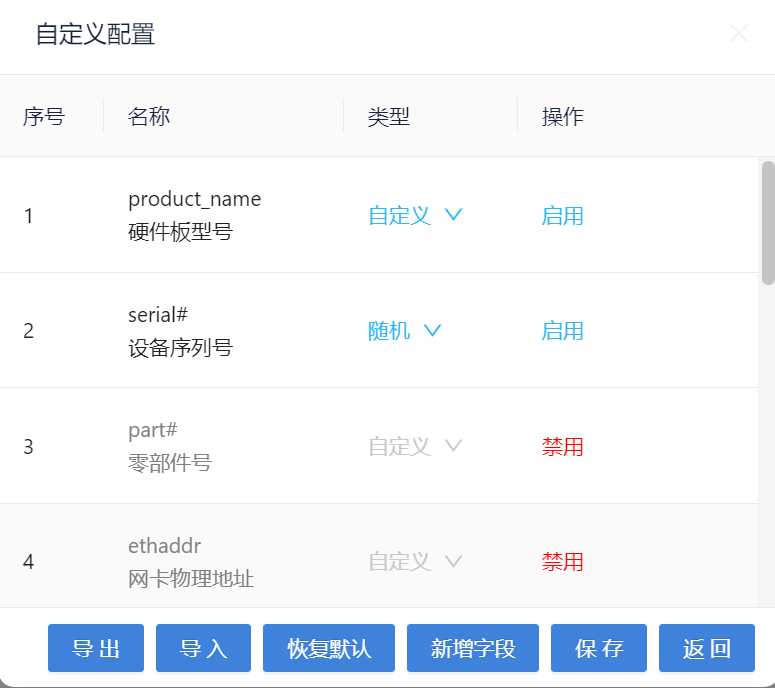Open ethaddr row 自定义 type dropdown

(x=415, y=562)
